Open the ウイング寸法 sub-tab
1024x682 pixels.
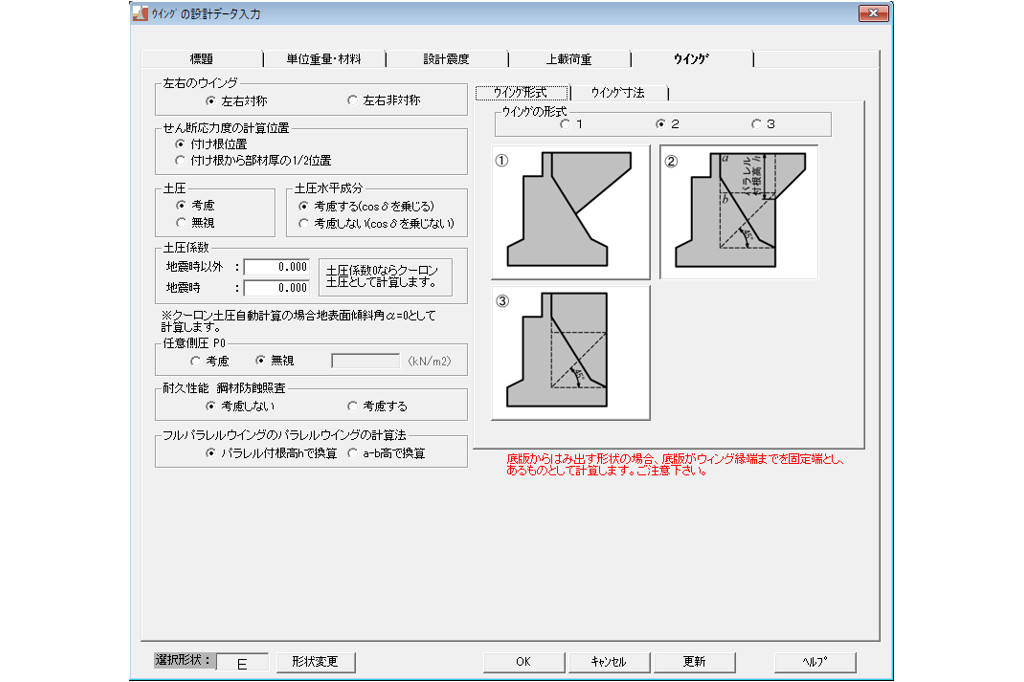tap(617, 93)
